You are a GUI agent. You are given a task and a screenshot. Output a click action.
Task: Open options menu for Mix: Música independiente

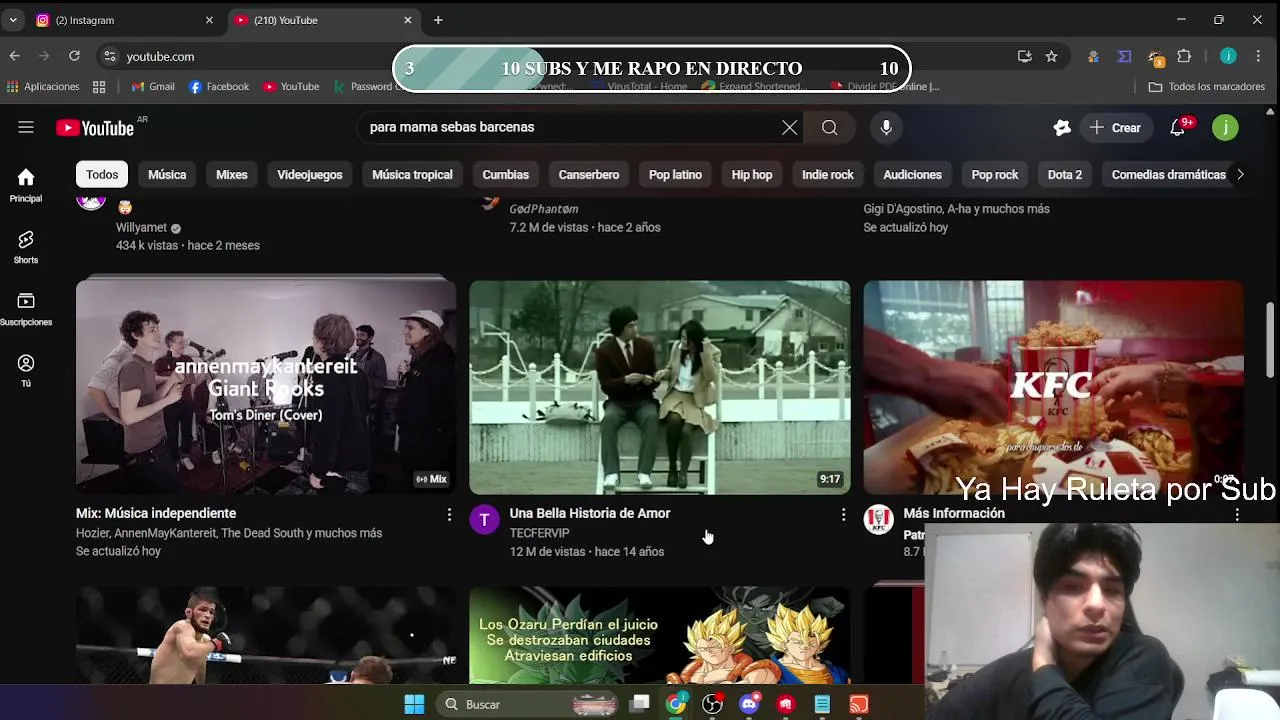point(449,514)
